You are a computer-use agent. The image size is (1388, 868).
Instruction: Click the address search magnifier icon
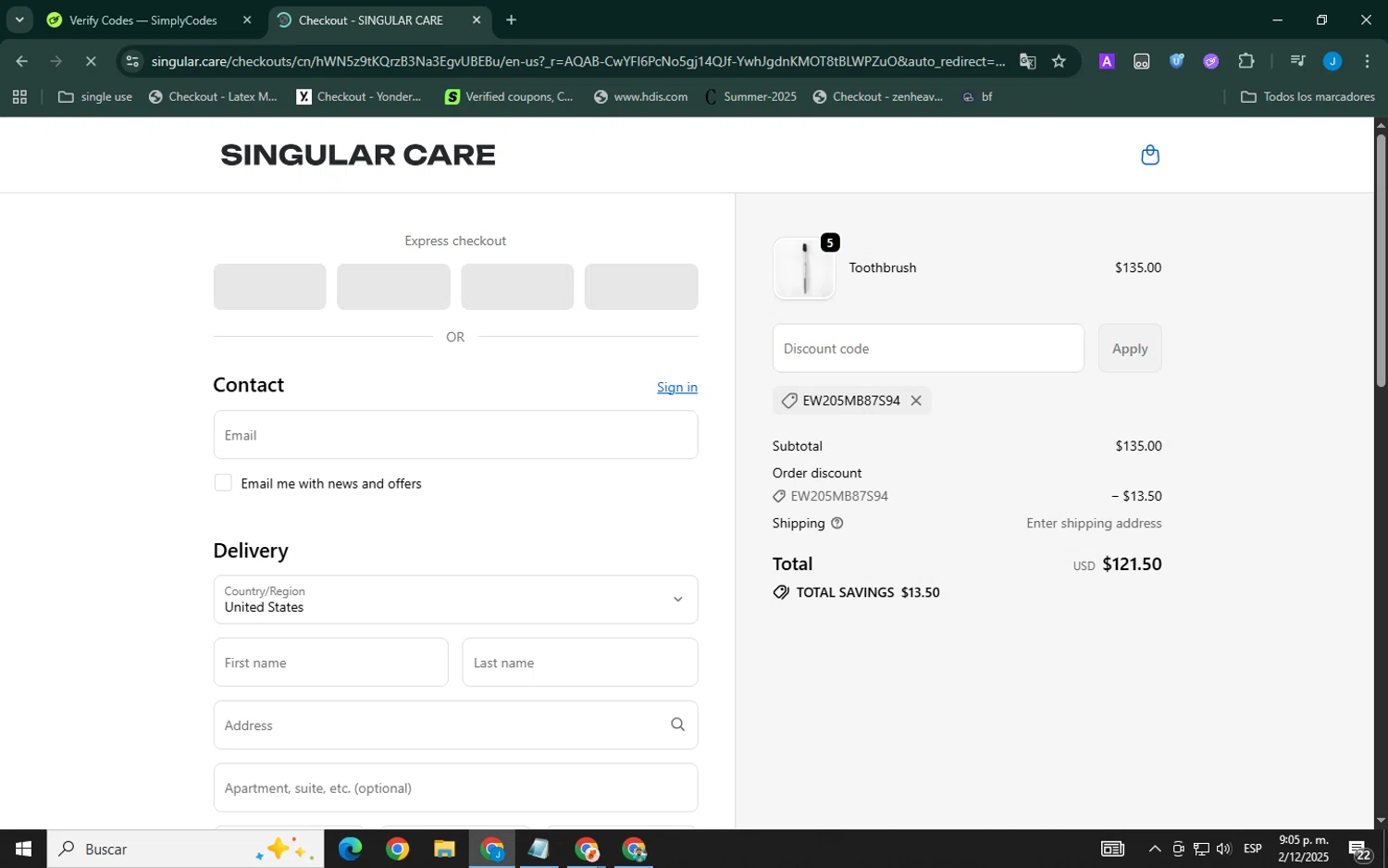click(x=678, y=725)
